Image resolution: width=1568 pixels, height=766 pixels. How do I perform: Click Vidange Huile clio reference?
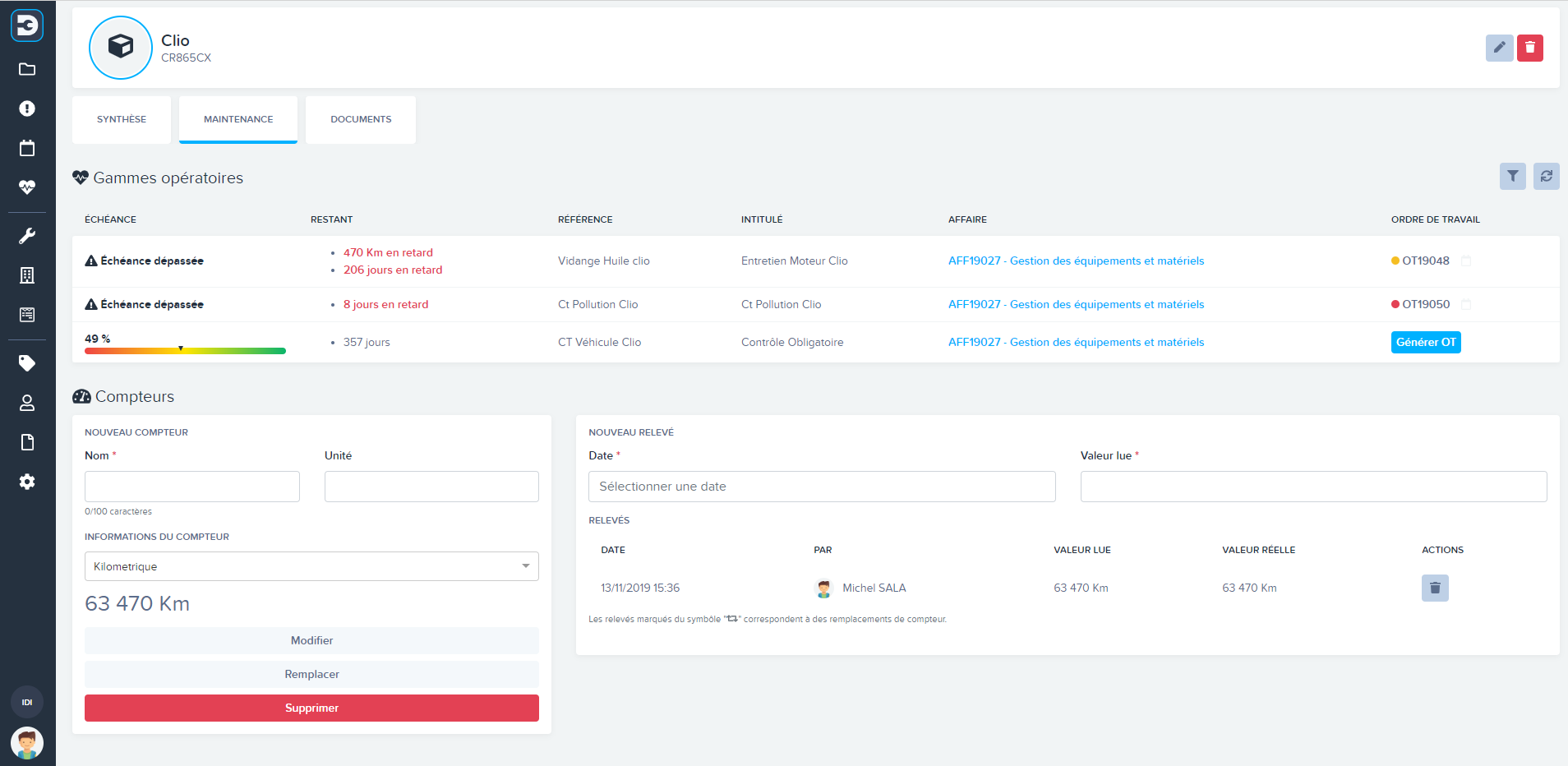pos(603,261)
